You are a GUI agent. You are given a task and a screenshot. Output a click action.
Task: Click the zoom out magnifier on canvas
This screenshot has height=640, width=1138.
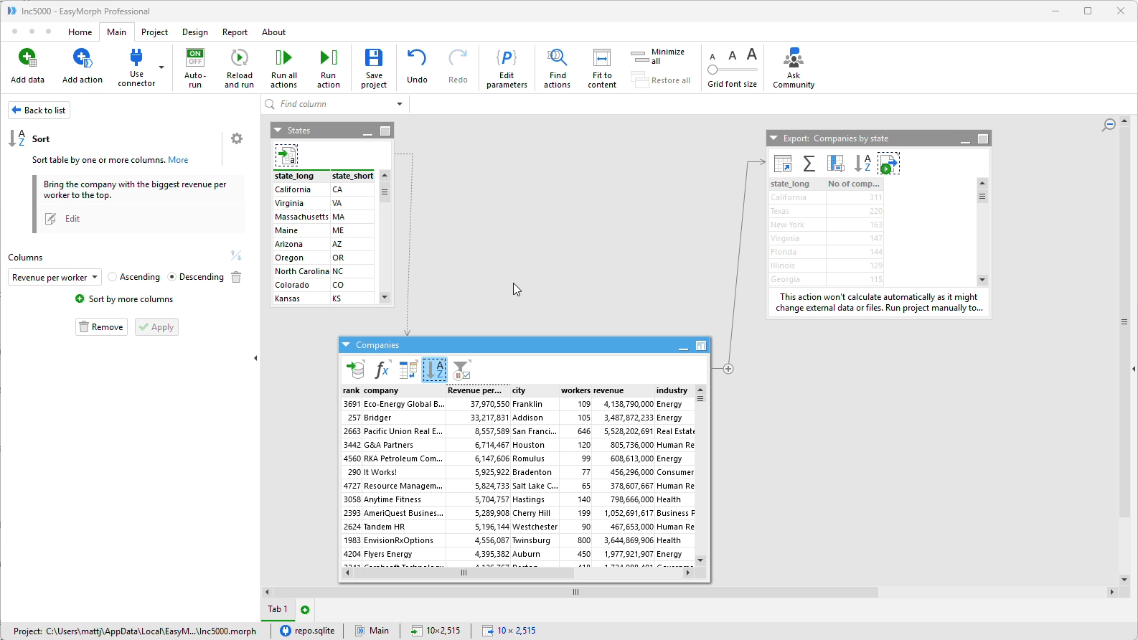pyautogui.click(x=1108, y=126)
